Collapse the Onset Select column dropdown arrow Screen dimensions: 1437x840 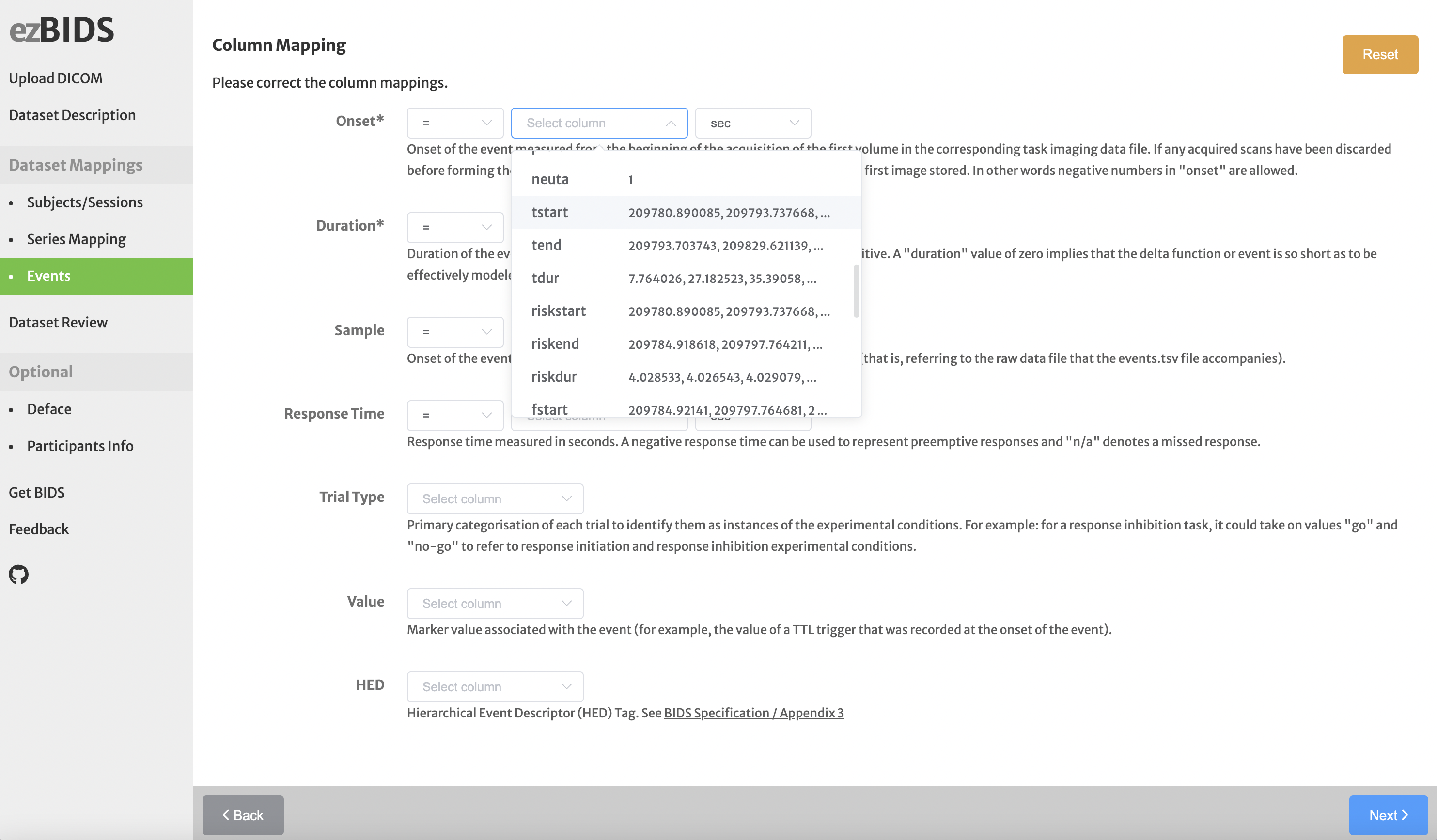[671, 123]
